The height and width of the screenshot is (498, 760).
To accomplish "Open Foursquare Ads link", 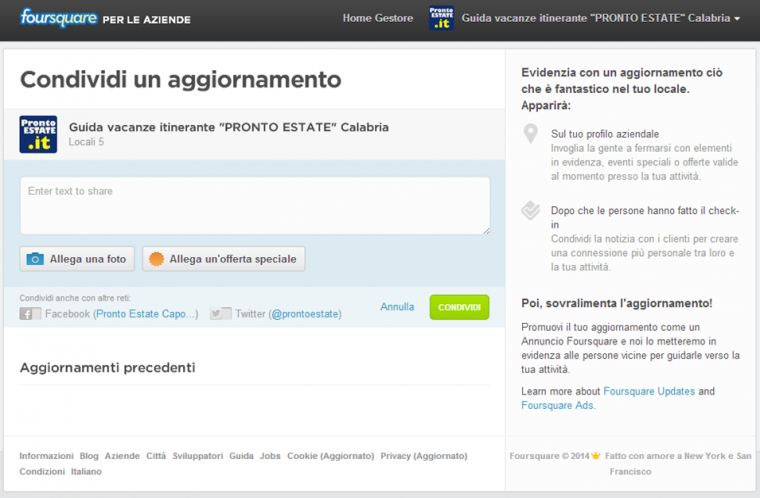I will [557, 405].
